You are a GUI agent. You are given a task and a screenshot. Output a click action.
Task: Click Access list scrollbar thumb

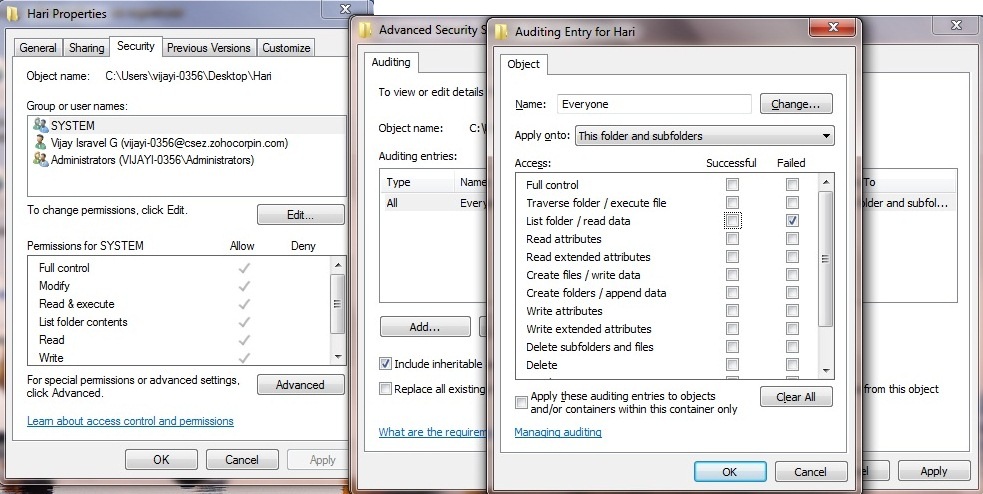[826, 258]
